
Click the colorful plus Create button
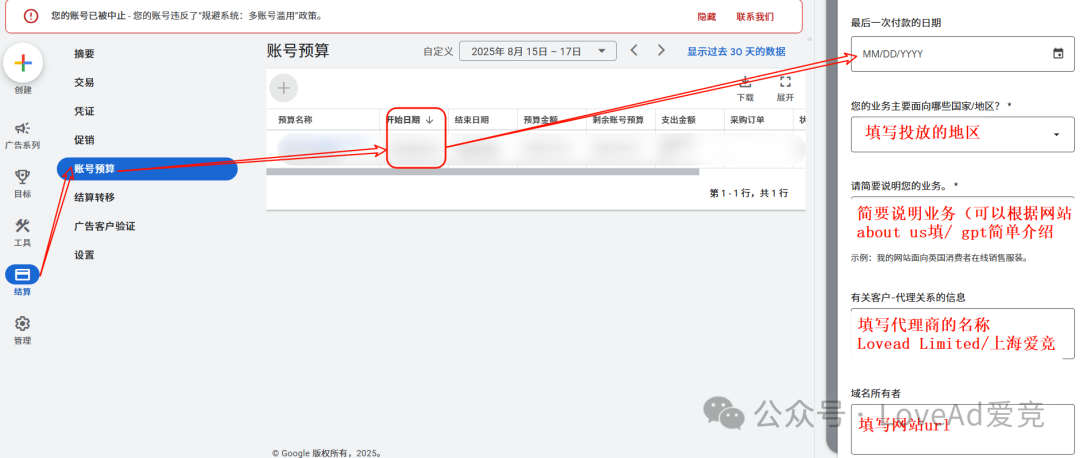point(23,64)
